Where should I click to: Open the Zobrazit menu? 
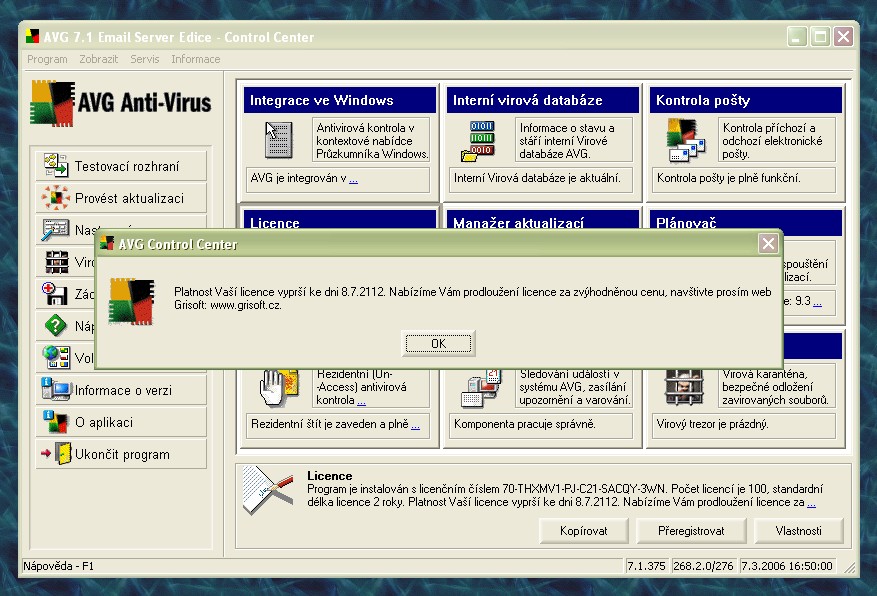[x=99, y=59]
